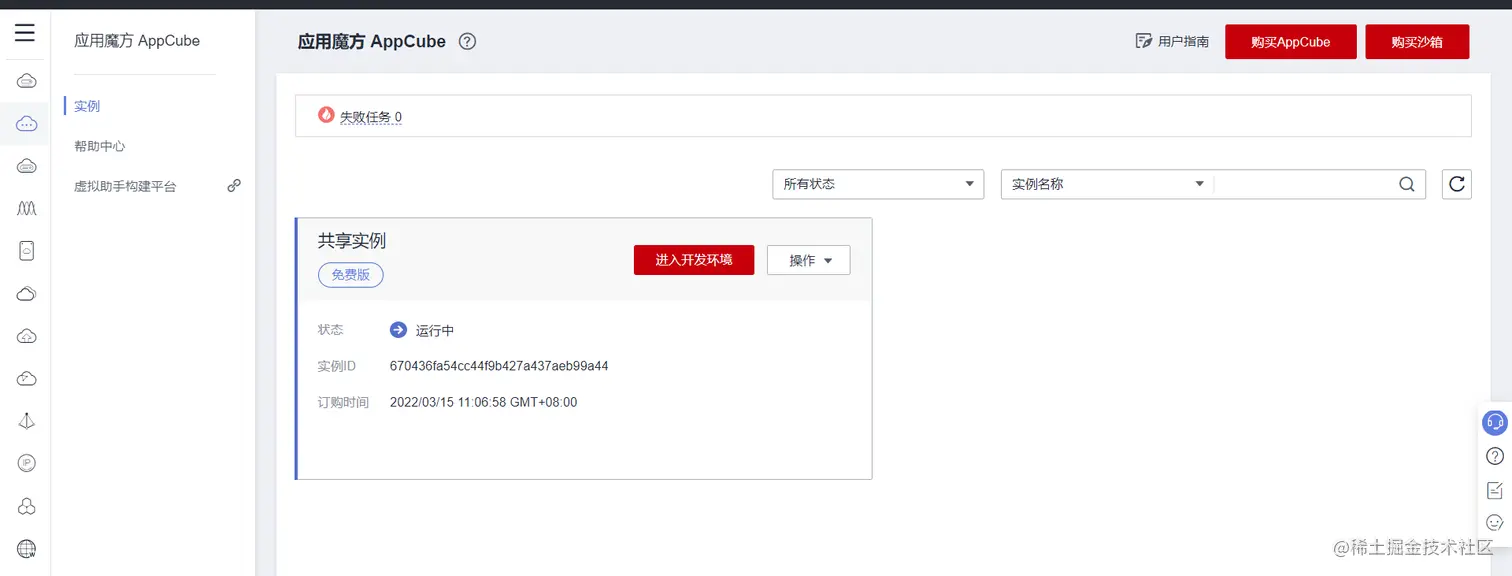Open the 用户指南 link

tap(1183, 42)
